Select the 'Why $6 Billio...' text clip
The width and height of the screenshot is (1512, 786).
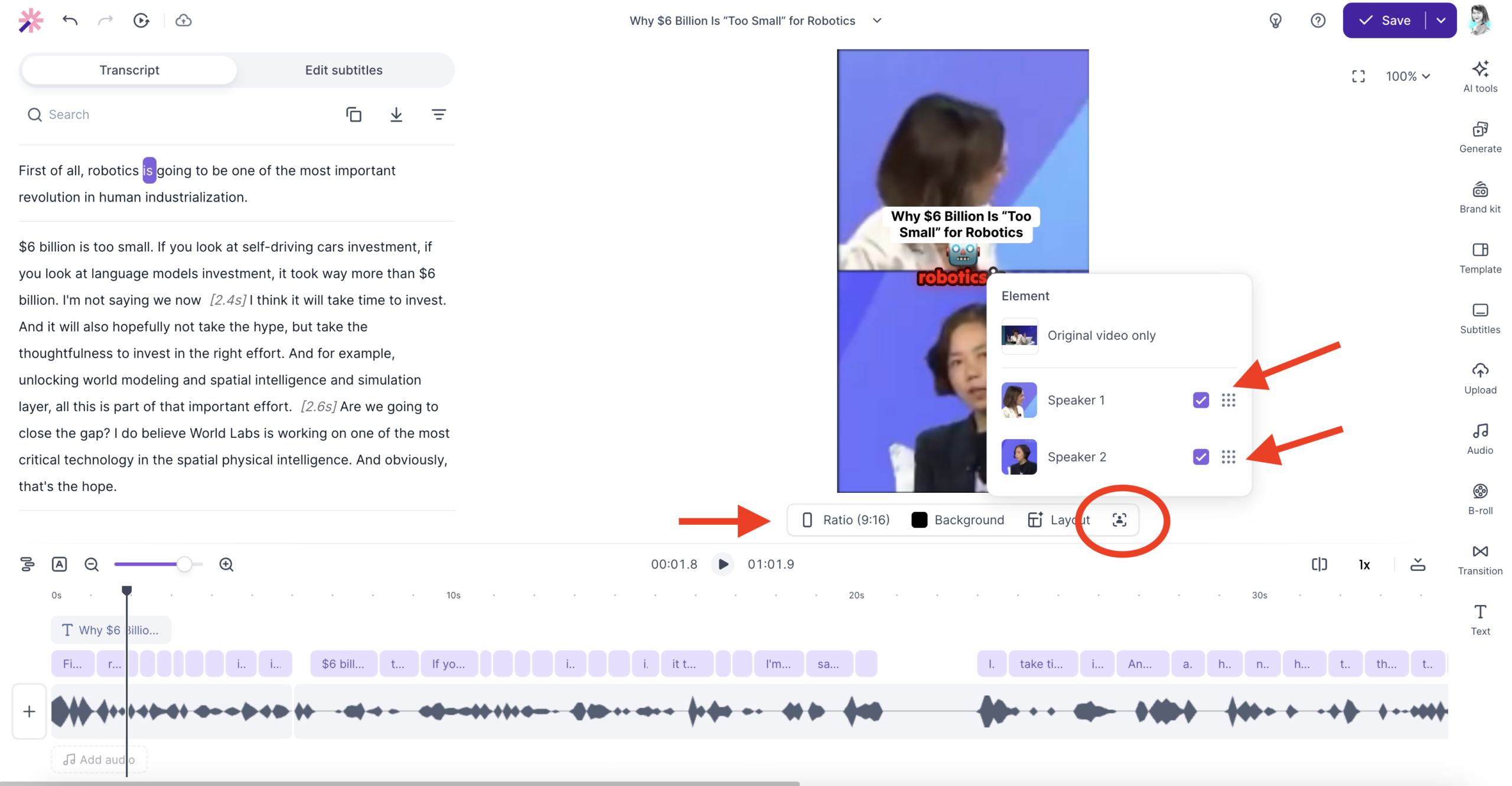(x=111, y=629)
